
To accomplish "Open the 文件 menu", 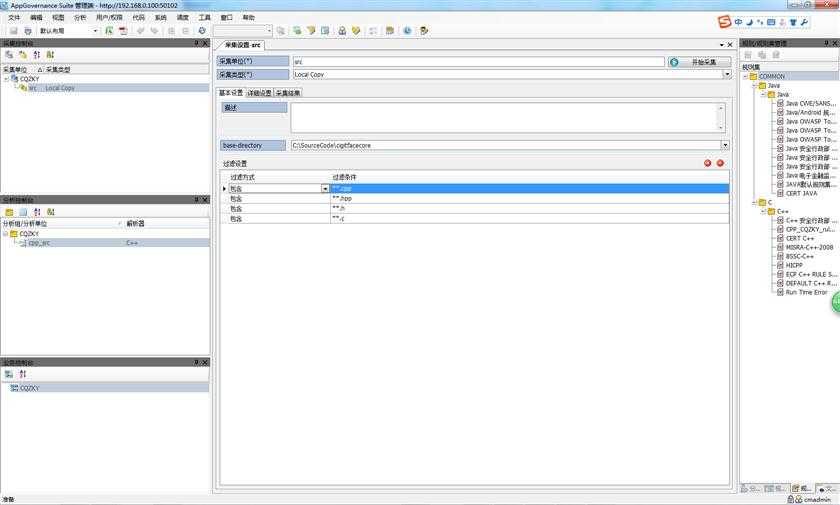I will point(14,18).
